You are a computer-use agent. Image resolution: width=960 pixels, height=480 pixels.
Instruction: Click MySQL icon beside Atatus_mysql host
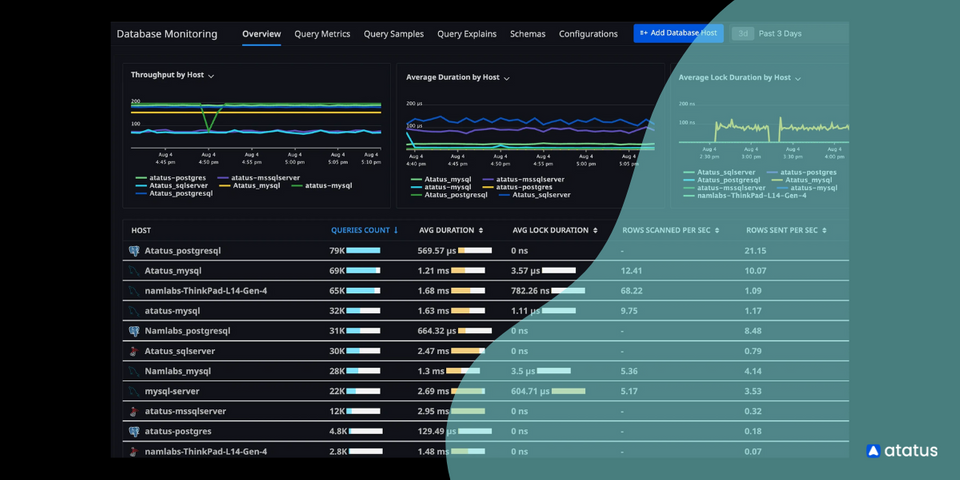pyautogui.click(x=134, y=271)
